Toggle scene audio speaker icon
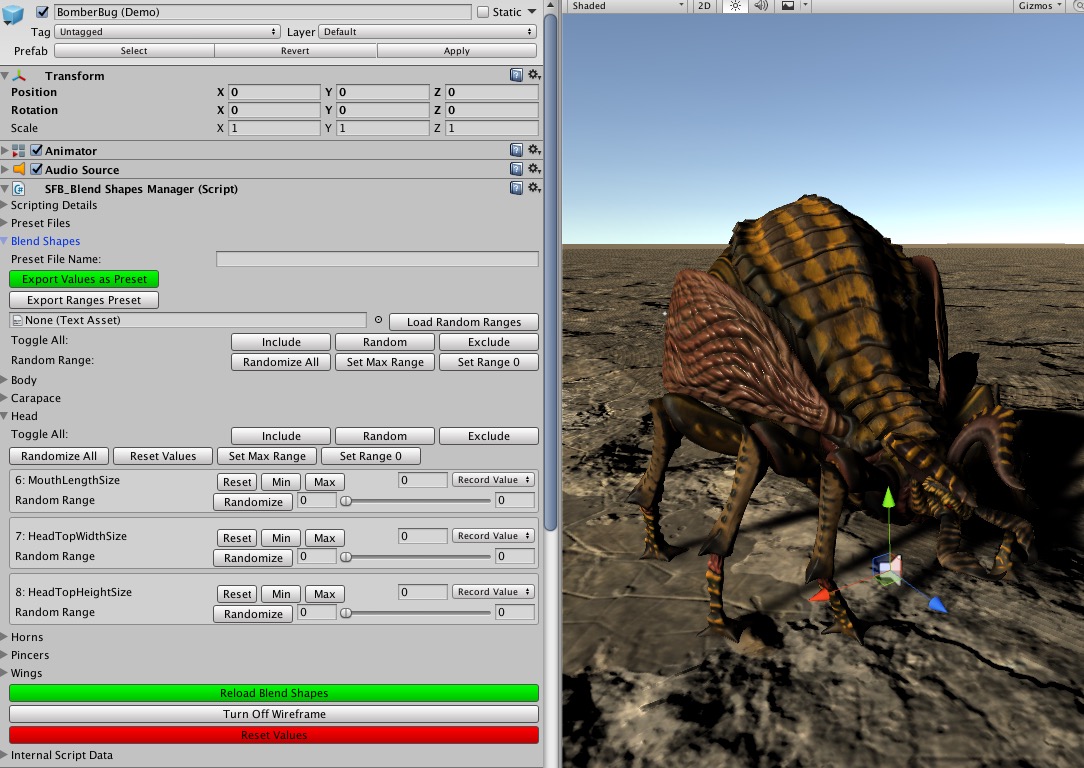This screenshot has width=1084, height=768. [760, 6]
